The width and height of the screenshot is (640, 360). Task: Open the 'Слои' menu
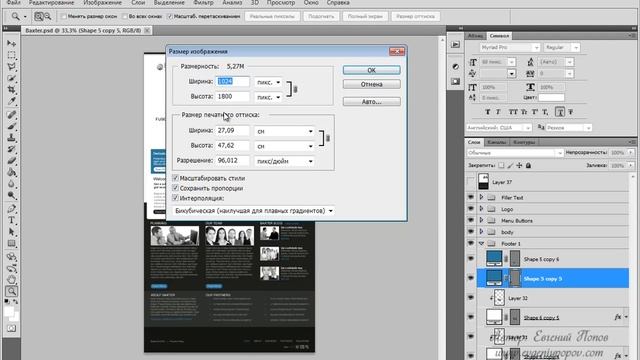tap(138, 2)
